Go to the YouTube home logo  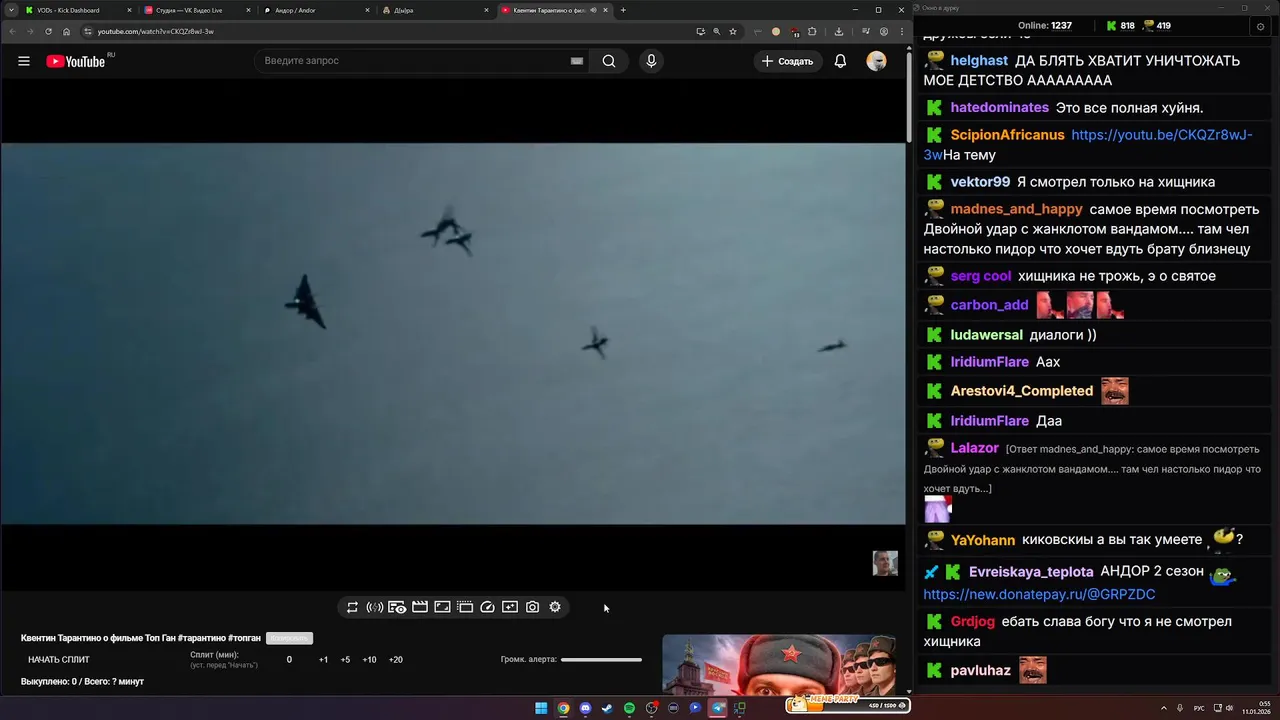click(x=76, y=61)
